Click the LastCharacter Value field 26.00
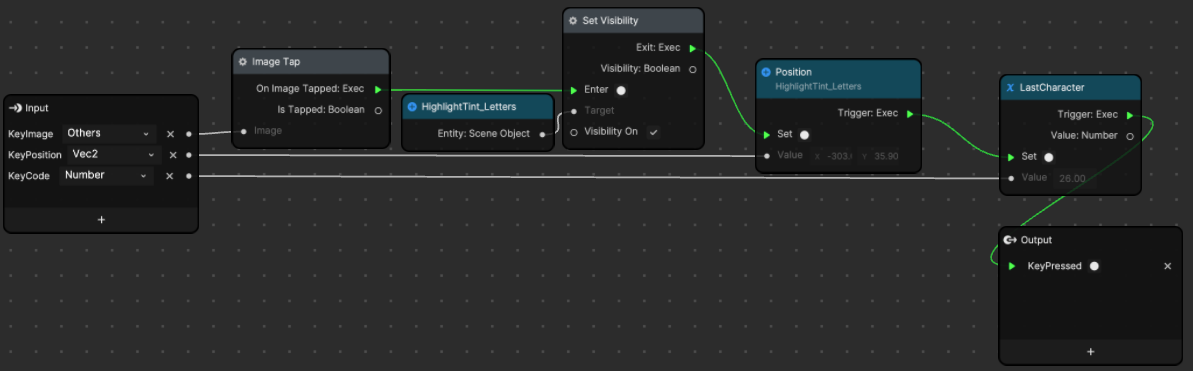The width and height of the screenshot is (1193, 371). tap(1074, 178)
